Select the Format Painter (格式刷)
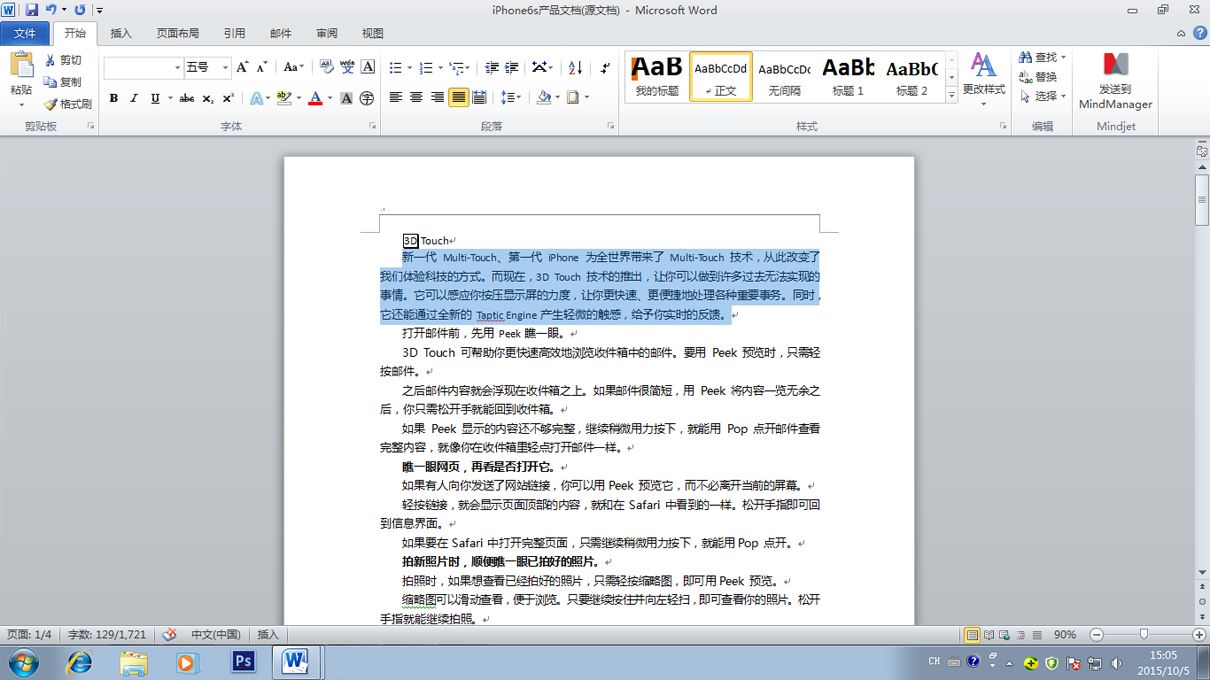1210x680 pixels. click(68, 104)
